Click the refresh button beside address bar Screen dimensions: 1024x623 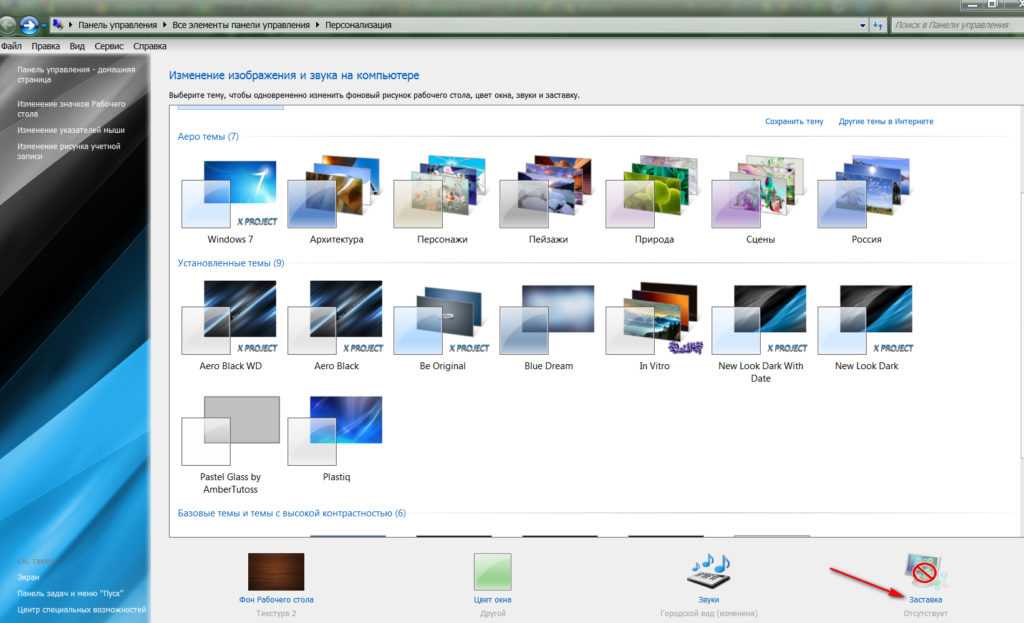(877, 25)
